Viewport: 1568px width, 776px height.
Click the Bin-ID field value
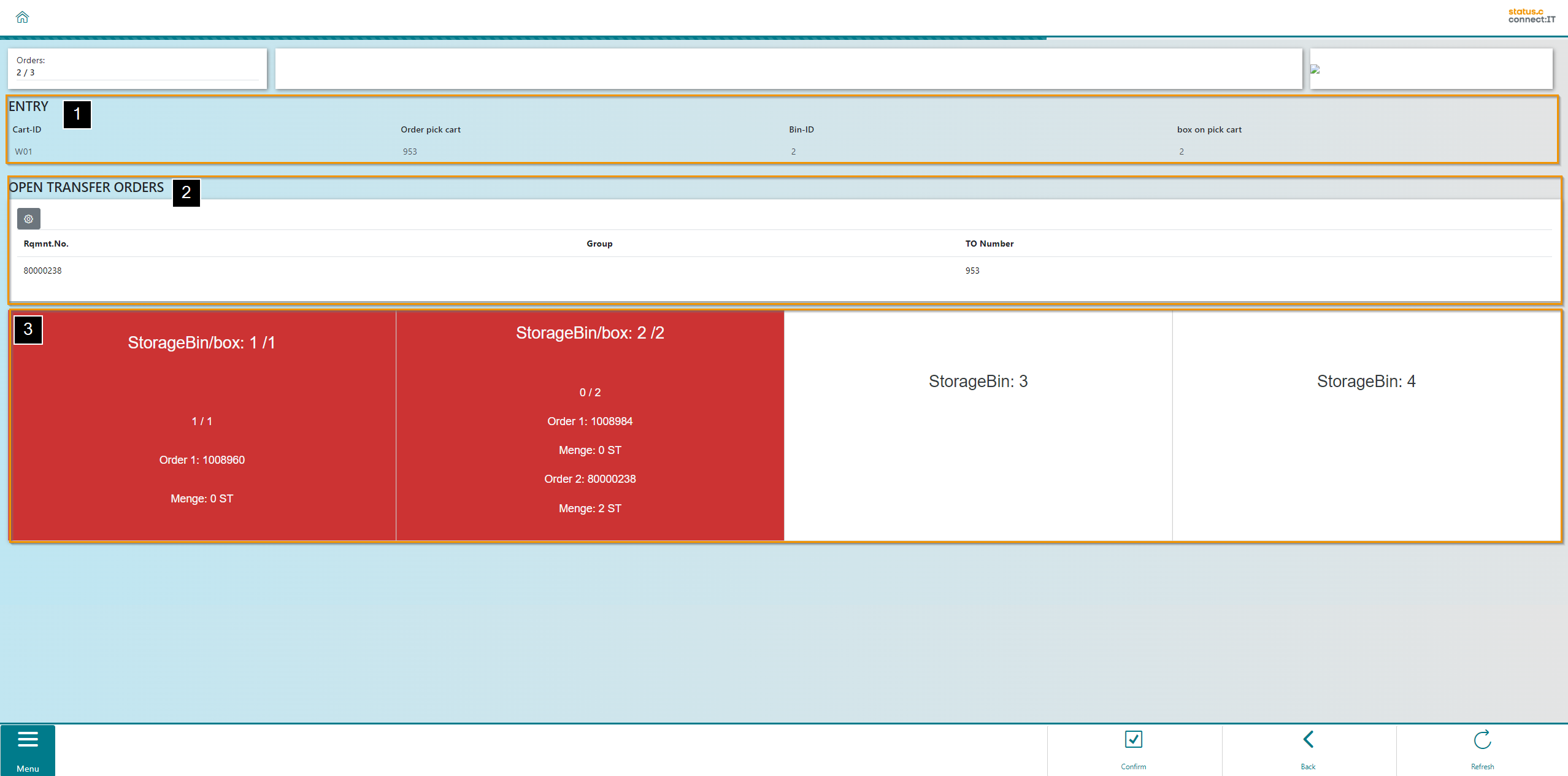(x=793, y=152)
